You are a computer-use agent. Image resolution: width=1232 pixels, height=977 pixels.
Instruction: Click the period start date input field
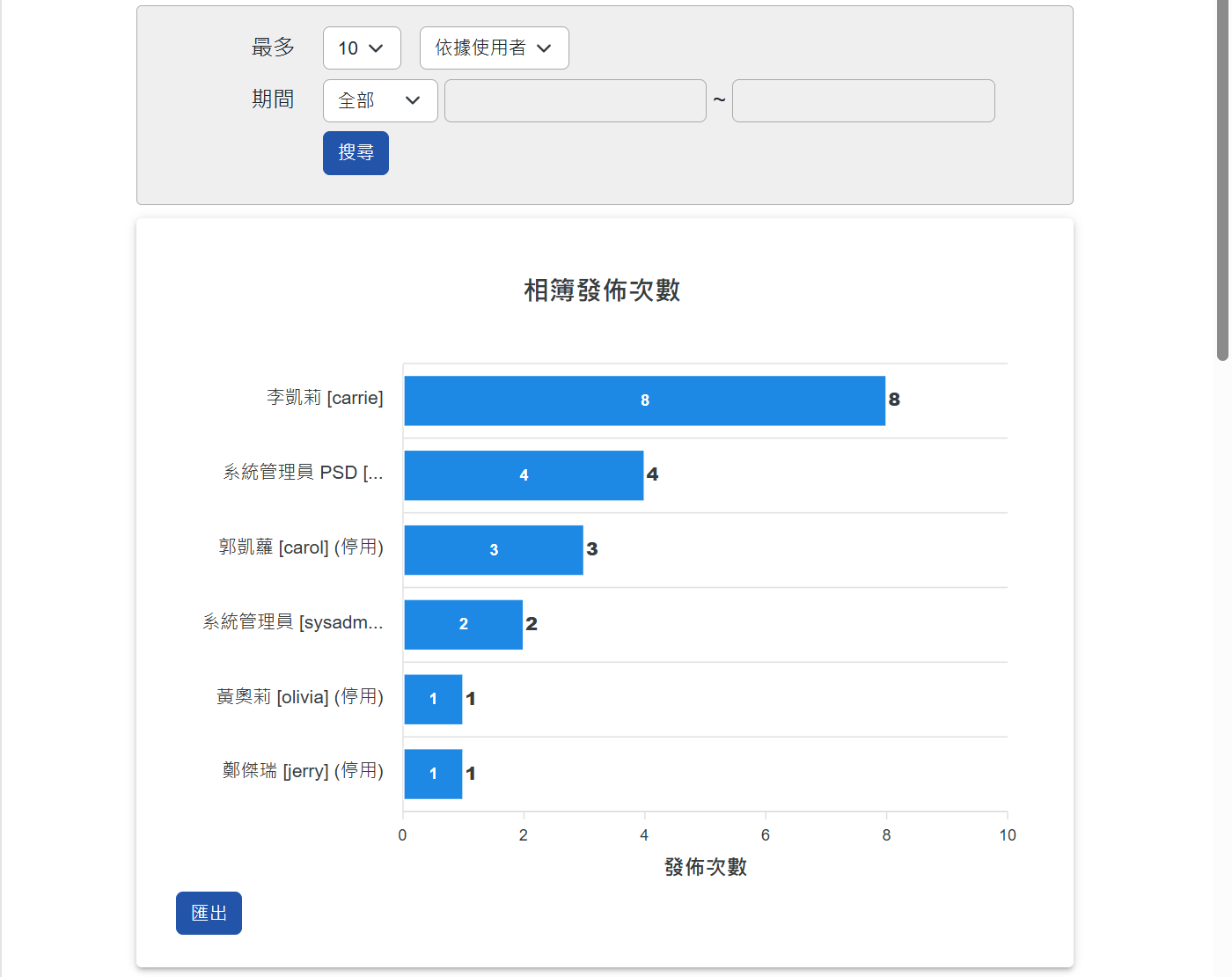tap(576, 100)
